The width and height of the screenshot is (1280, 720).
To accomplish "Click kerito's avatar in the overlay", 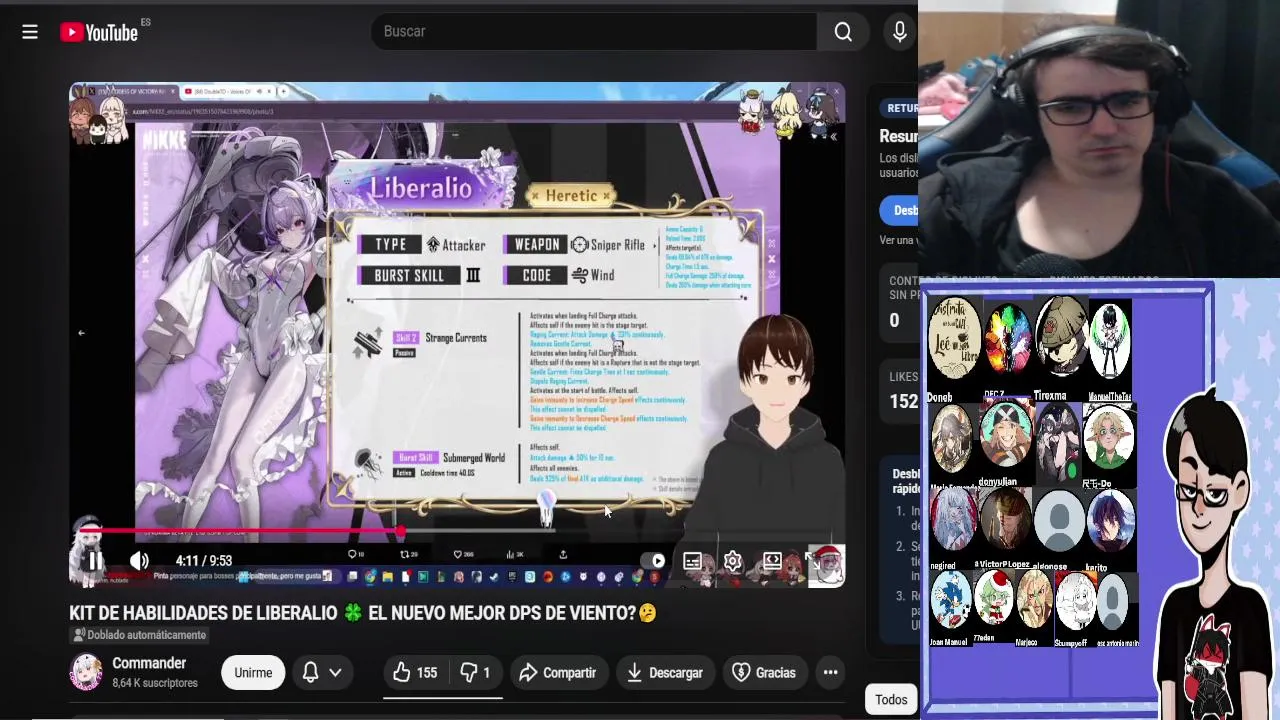I will [x=1110, y=522].
